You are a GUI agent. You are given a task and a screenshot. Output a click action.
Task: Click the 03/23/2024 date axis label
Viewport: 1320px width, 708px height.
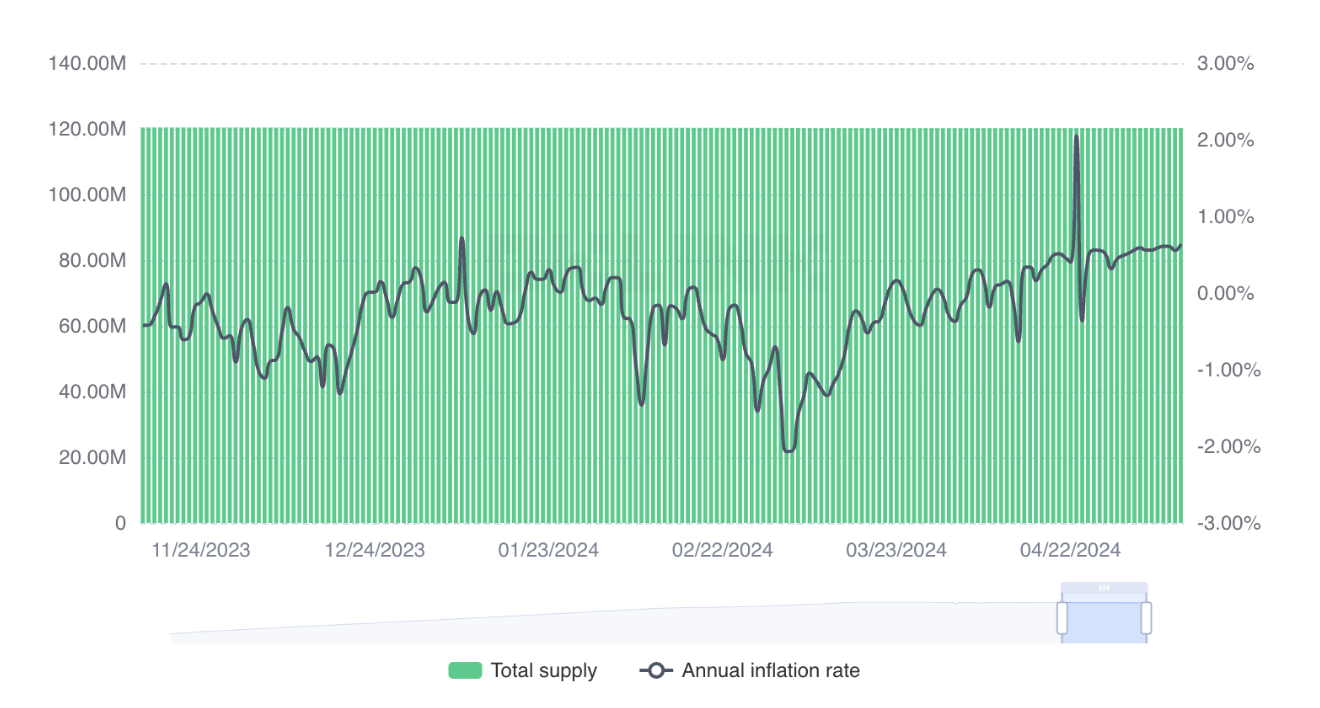[896, 551]
